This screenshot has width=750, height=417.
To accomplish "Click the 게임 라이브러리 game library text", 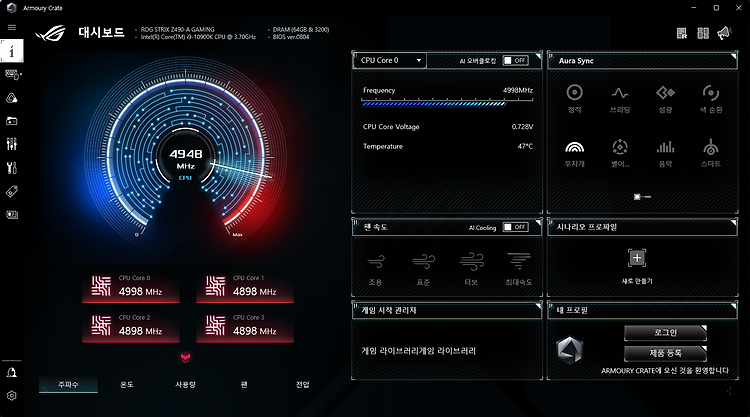I will tap(419, 351).
